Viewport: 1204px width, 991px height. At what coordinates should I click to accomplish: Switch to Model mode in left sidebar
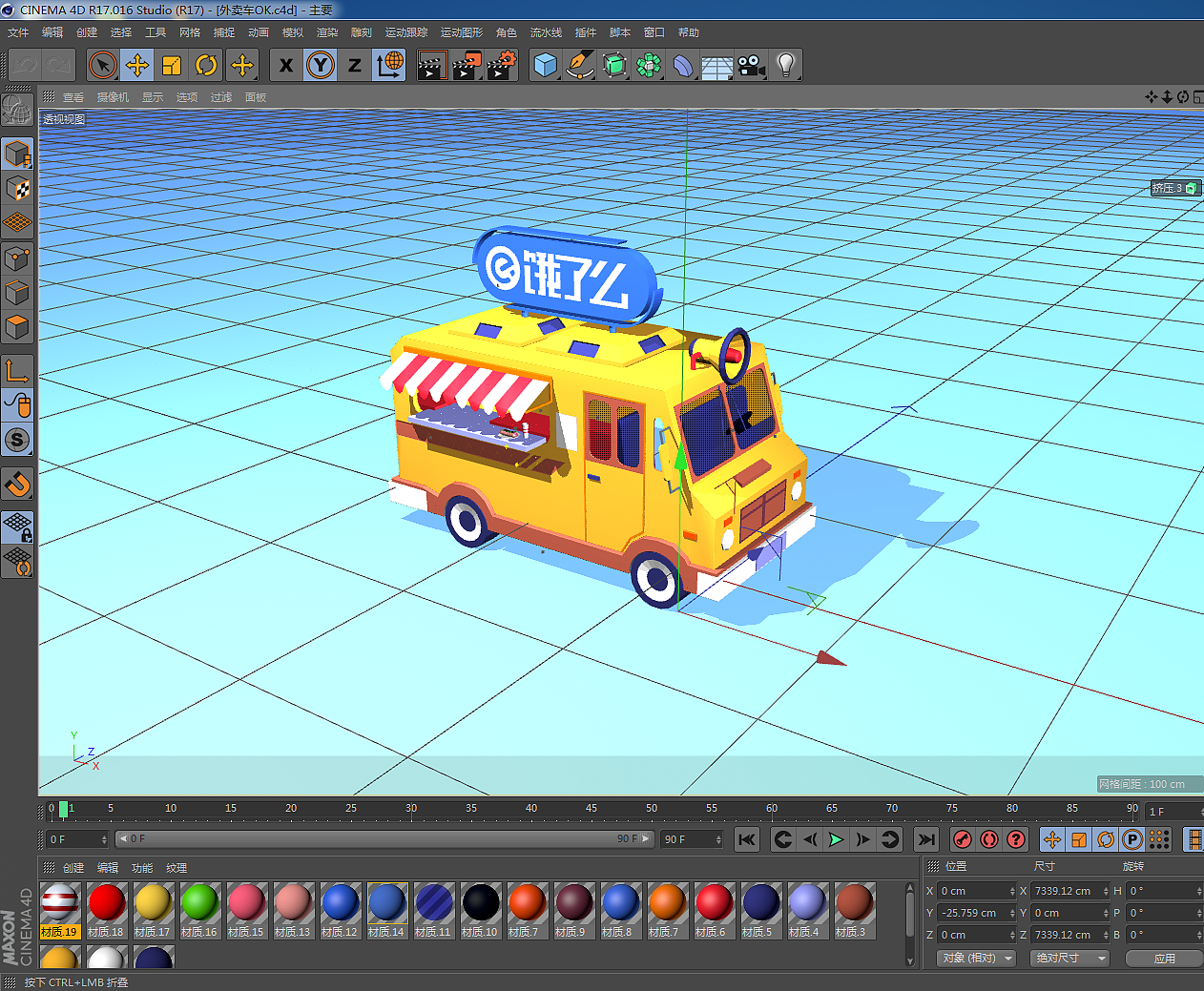pos(18,154)
